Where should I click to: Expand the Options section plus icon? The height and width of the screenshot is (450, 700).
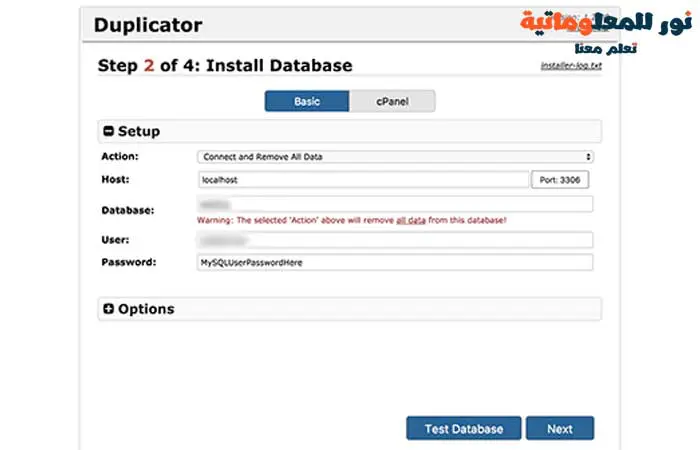[108, 308]
